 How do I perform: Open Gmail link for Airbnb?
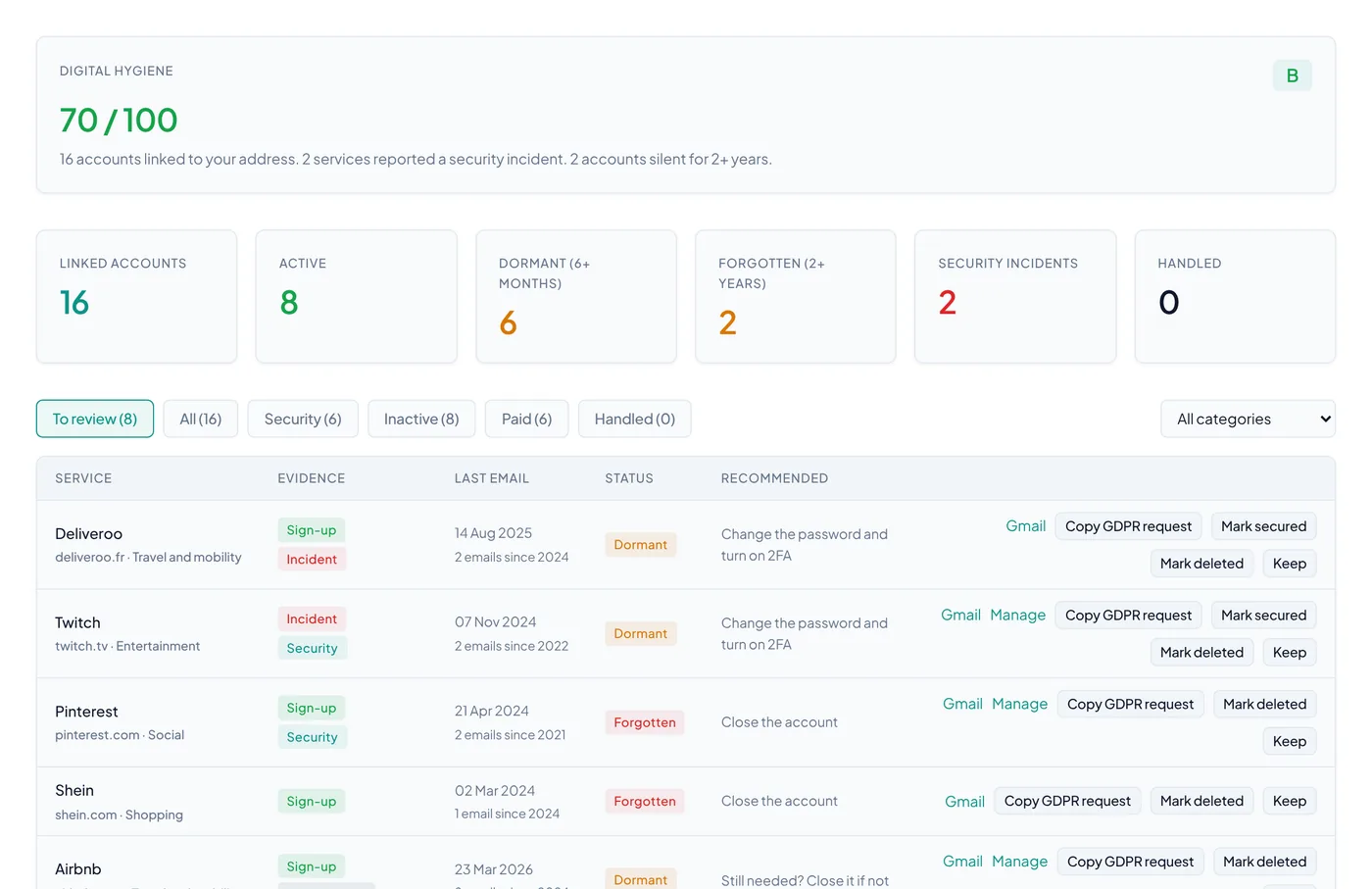click(x=963, y=862)
